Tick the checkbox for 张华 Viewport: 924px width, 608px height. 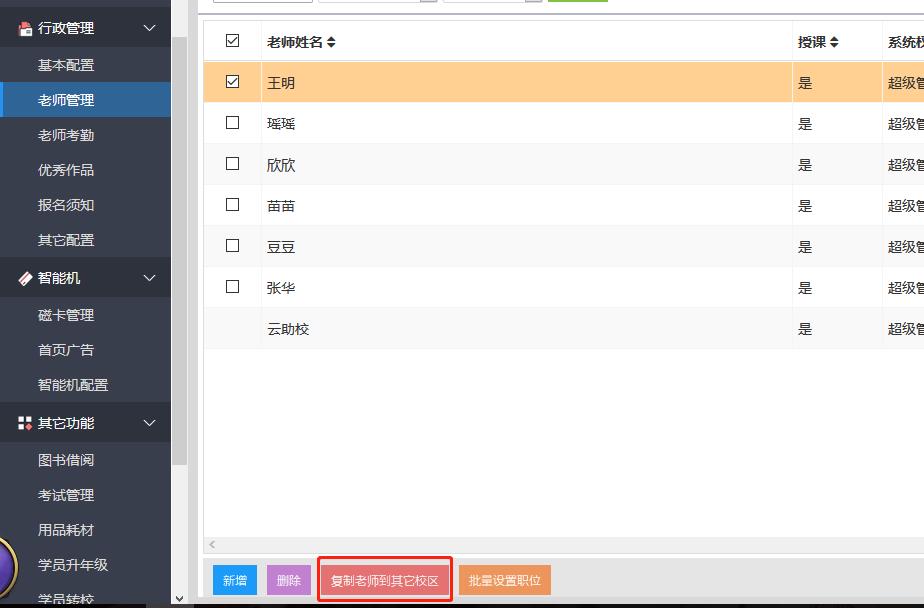pyautogui.click(x=233, y=287)
